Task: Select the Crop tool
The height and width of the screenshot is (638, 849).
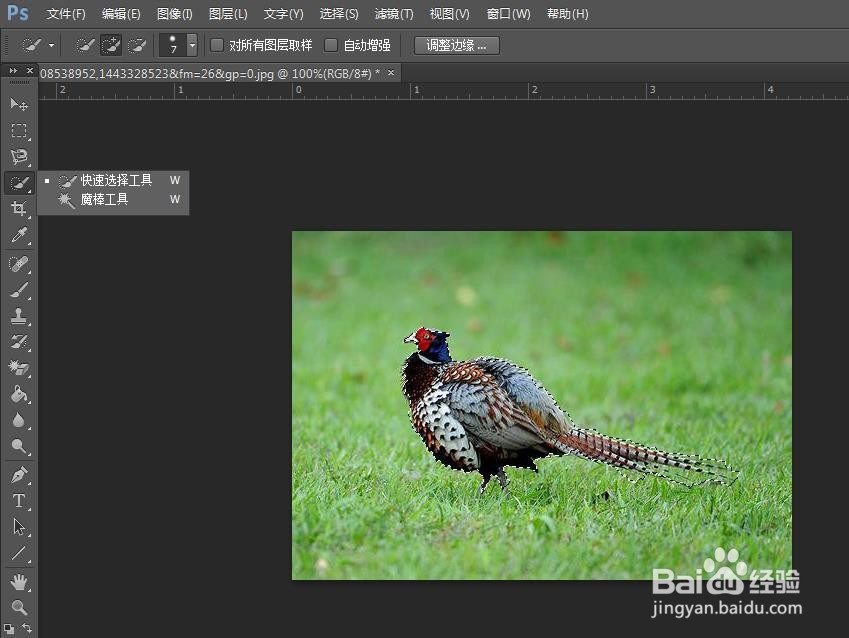Action: [19, 209]
